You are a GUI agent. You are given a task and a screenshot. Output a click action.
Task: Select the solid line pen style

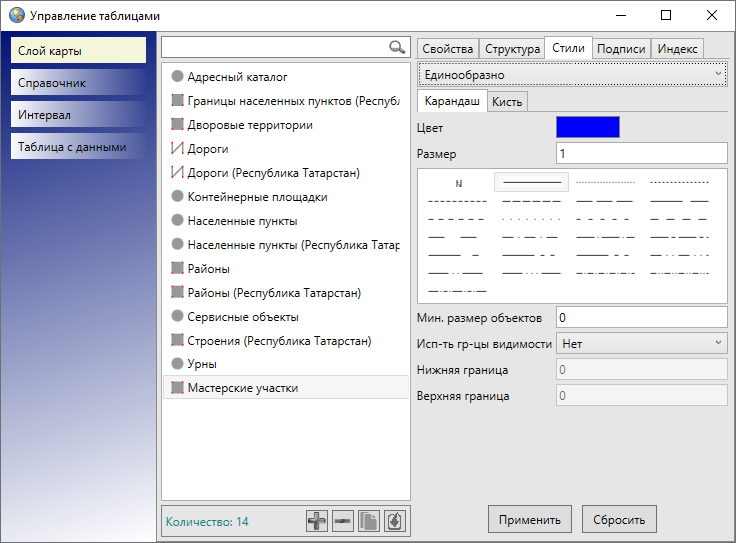click(532, 183)
